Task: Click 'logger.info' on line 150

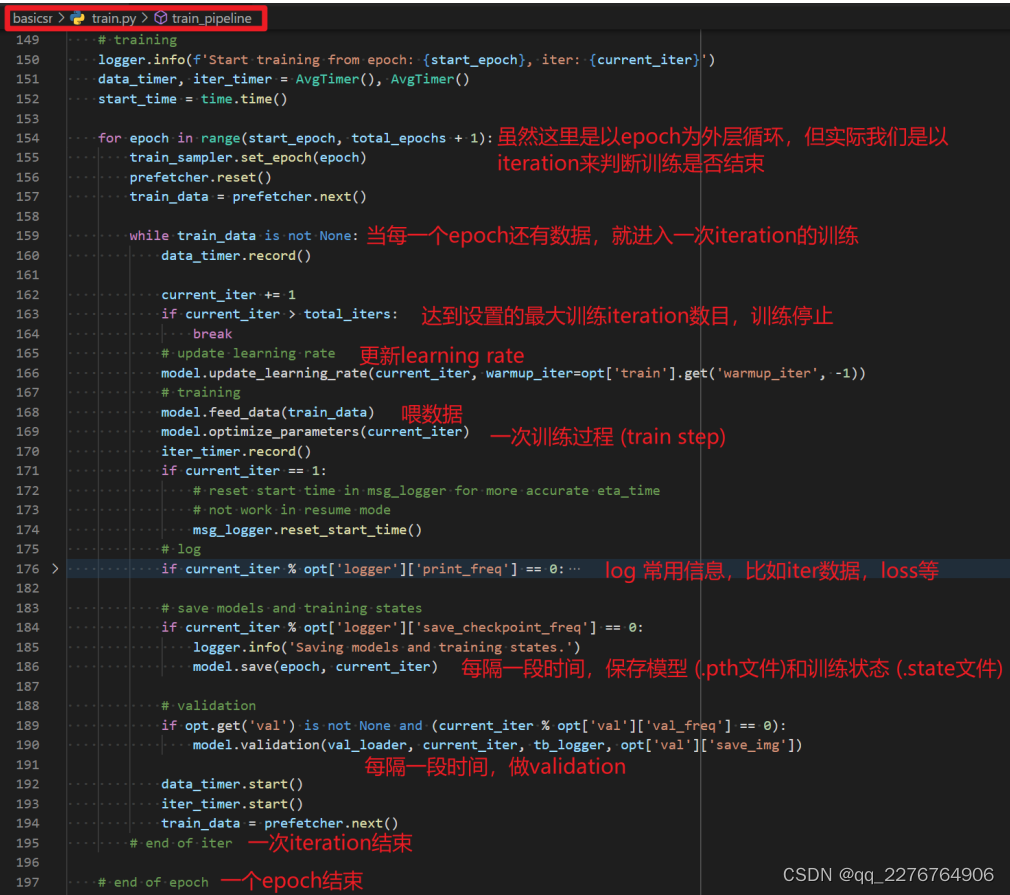Action: point(141,60)
